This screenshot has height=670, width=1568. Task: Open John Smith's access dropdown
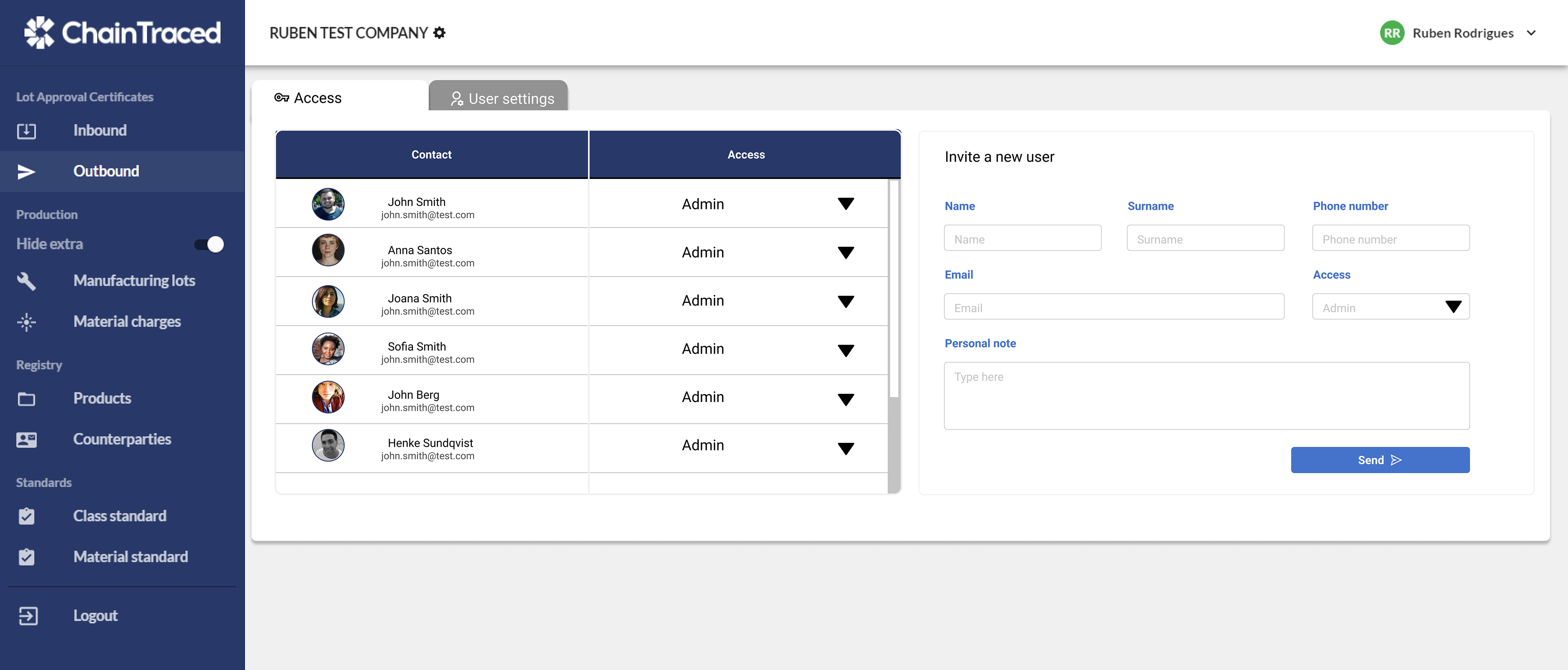pos(846,204)
